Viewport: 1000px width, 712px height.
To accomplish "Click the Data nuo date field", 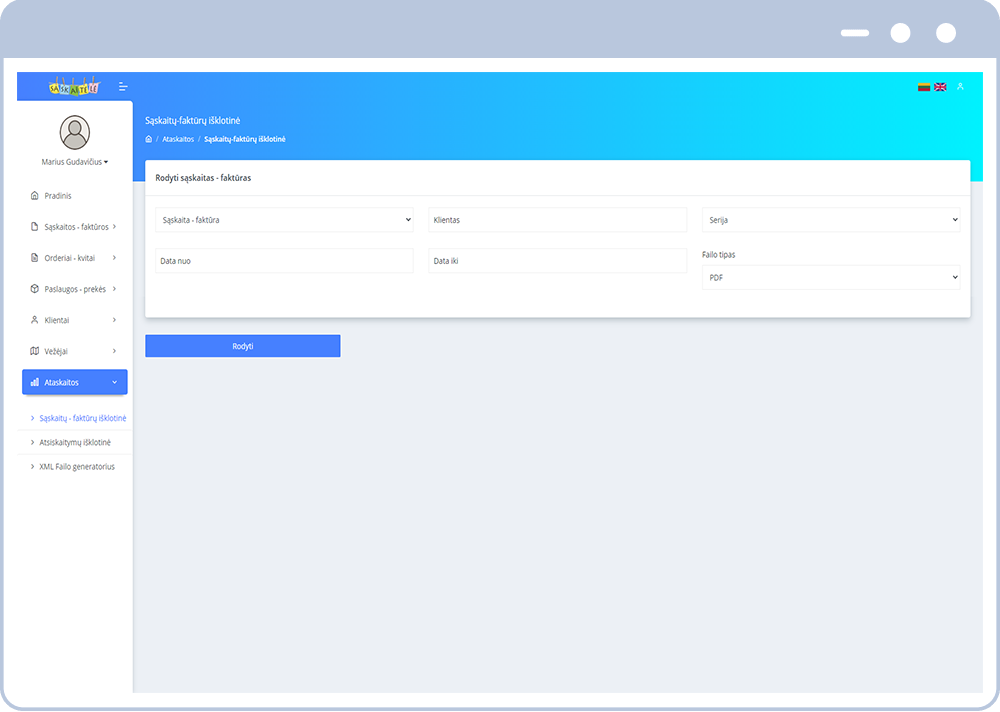I will [284, 261].
